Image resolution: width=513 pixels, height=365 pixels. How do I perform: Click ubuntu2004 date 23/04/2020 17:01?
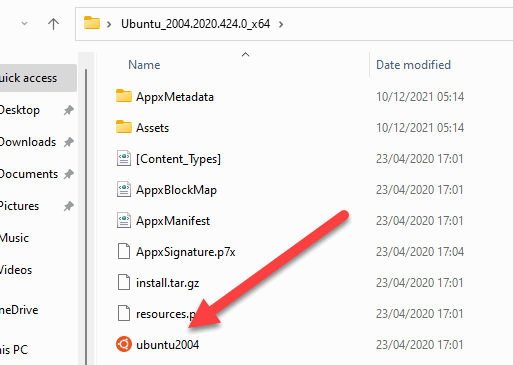pyautogui.click(x=420, y=345)
